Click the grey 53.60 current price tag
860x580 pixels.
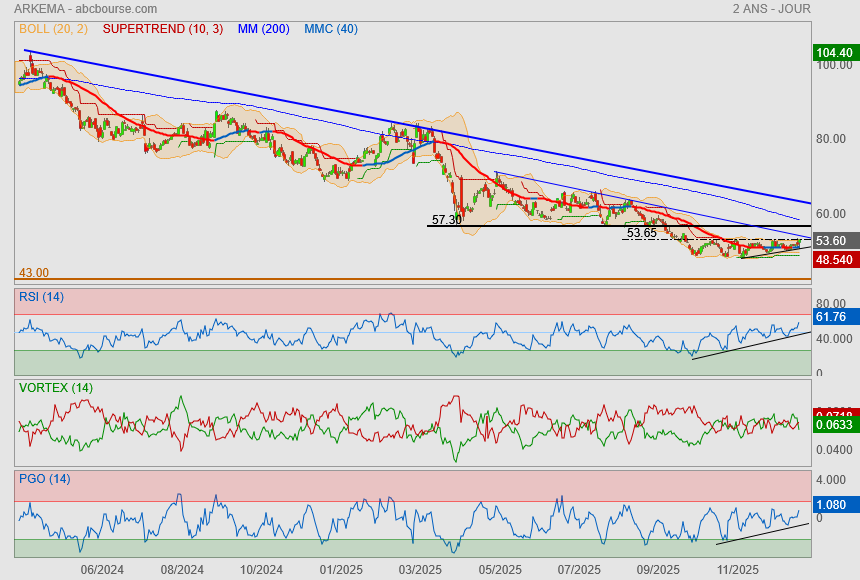click(x=832, y=241)
